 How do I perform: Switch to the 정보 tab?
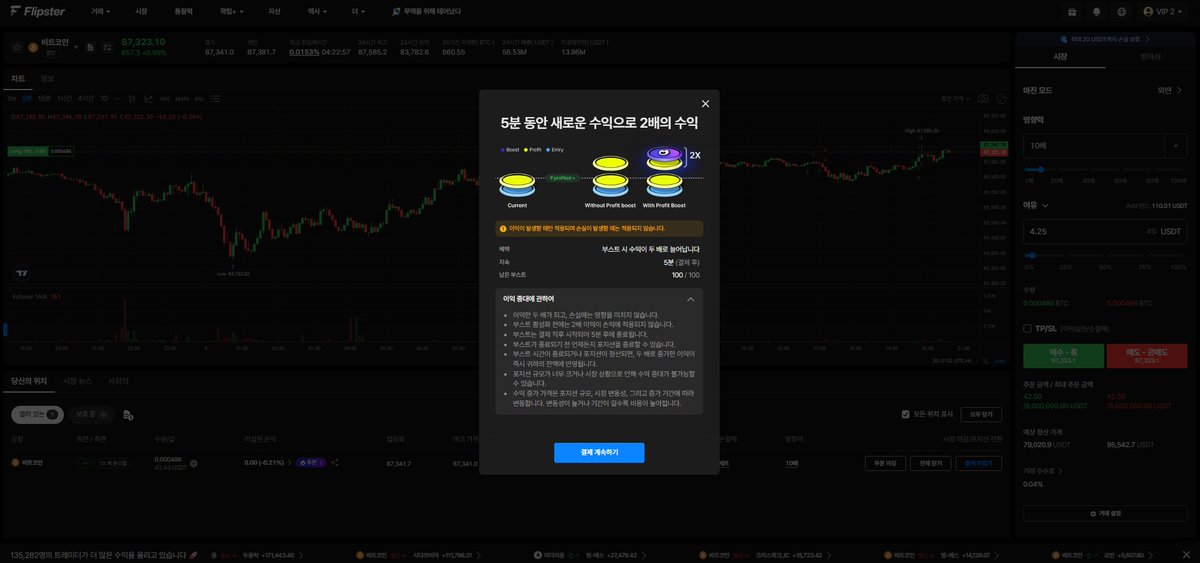[x=47, y=78]
